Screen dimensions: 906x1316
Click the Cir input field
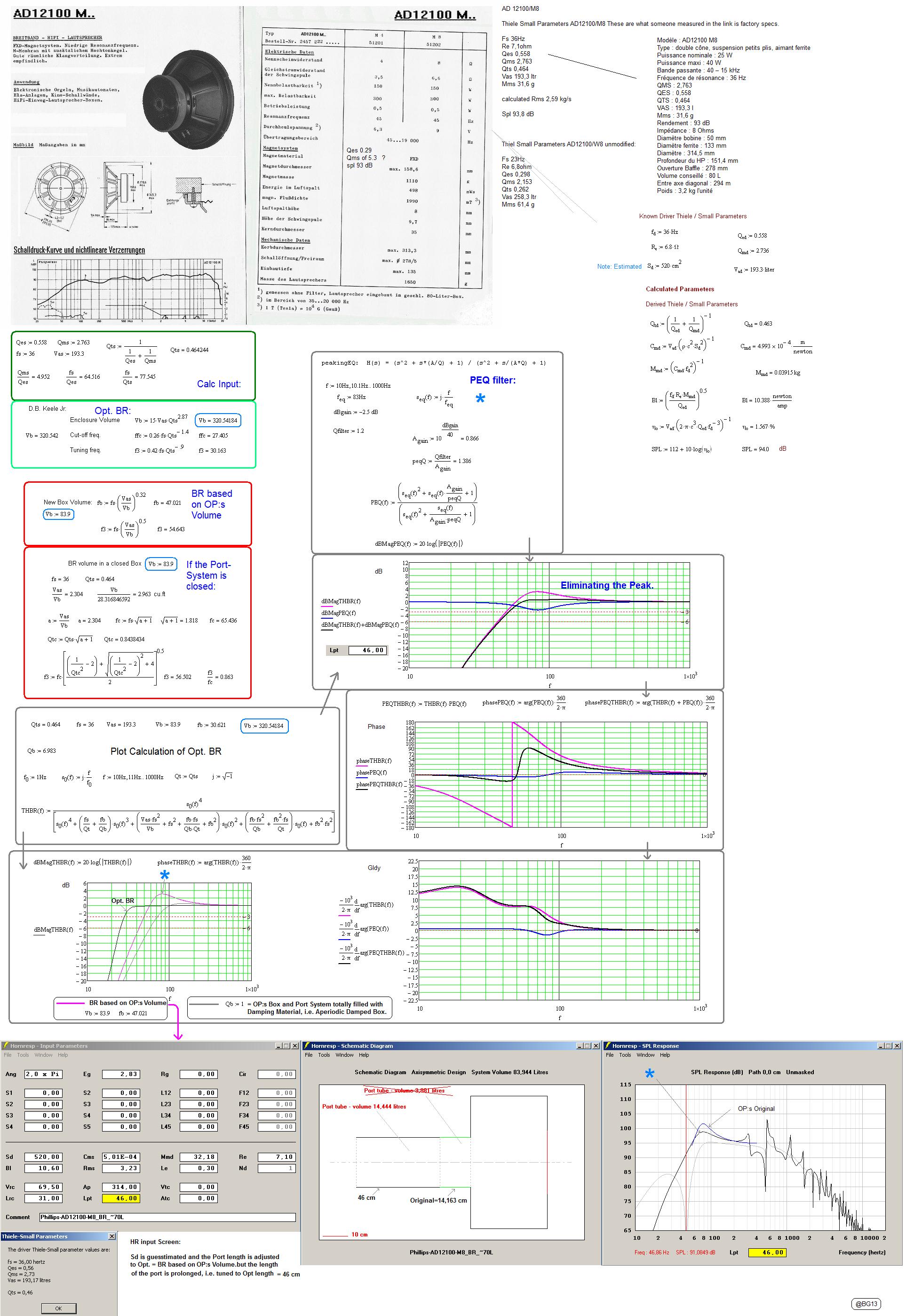click(277, 1074)
